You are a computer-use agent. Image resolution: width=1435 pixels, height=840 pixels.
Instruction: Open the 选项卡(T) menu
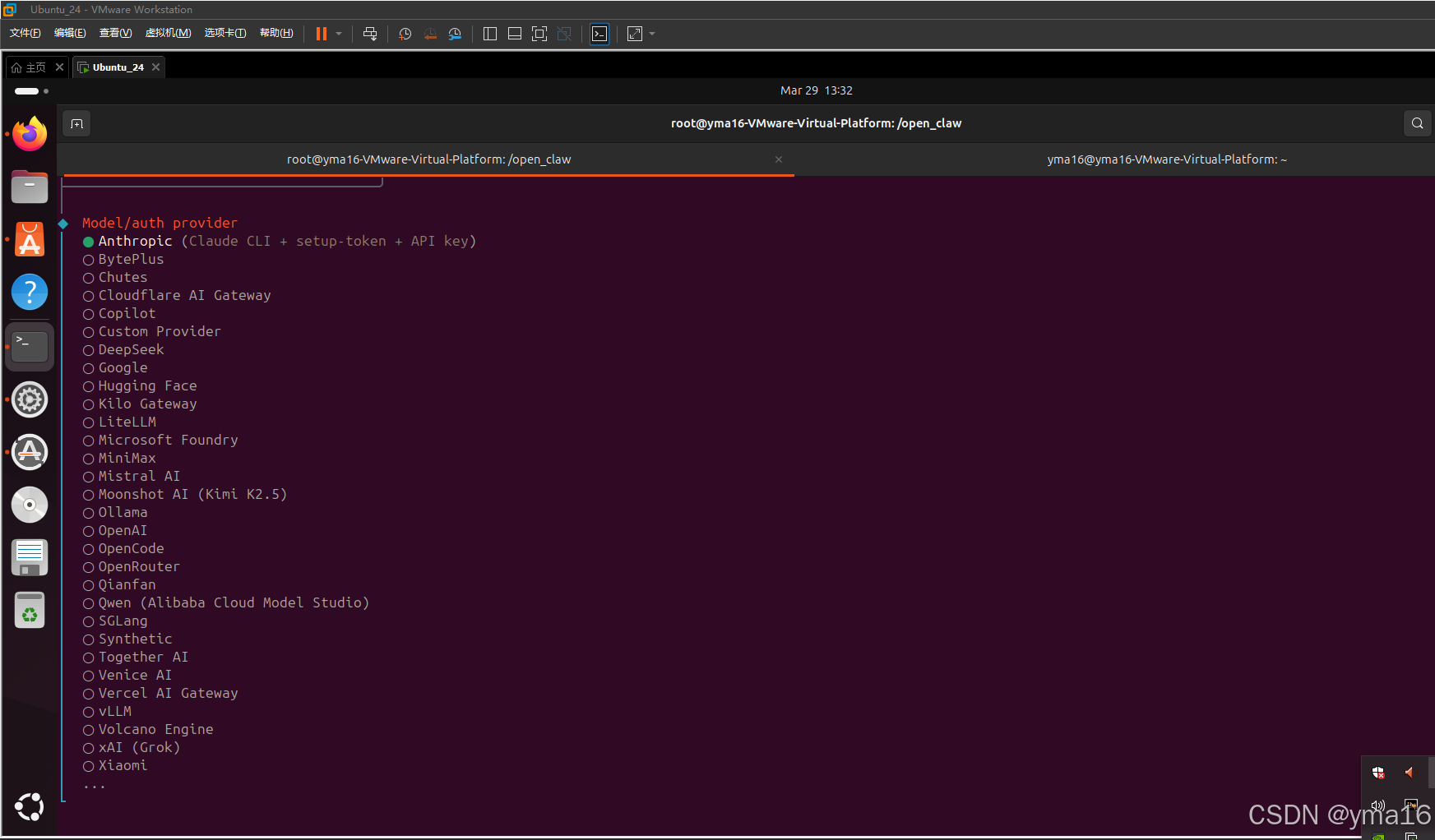pos(225,33)
